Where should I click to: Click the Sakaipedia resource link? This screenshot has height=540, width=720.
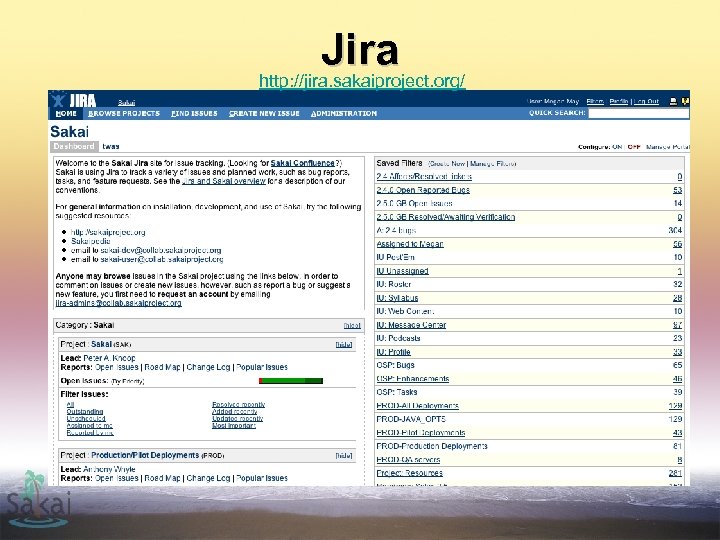[90, 241]
